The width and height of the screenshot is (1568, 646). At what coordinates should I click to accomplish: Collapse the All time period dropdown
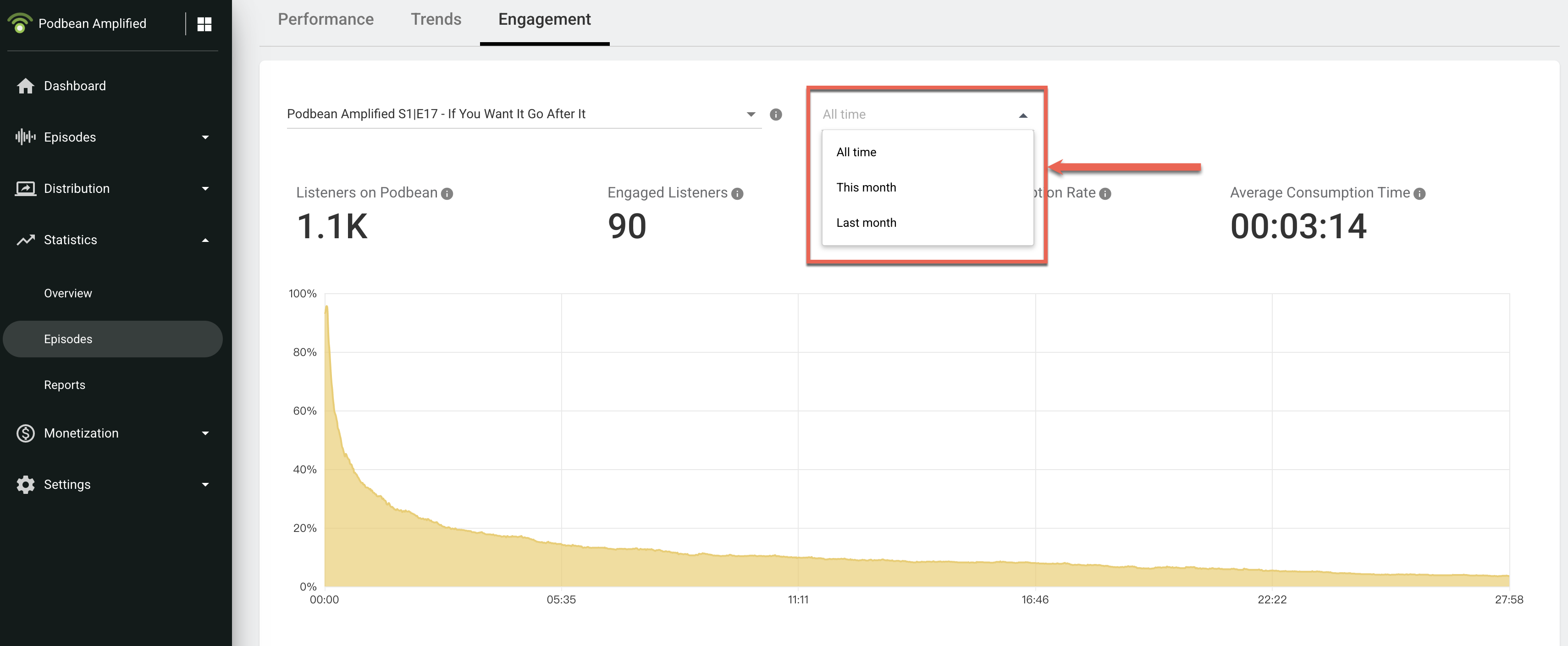[1022, 115]
